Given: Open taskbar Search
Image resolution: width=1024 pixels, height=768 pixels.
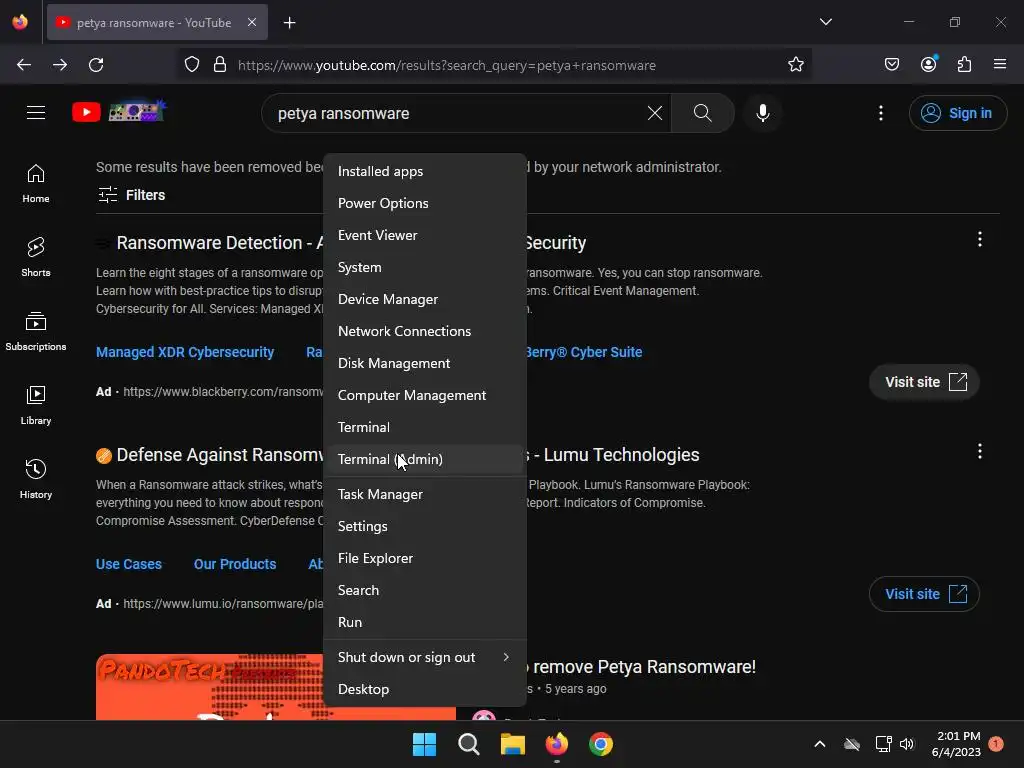Looking at the screenshot, I should [468, 744].
